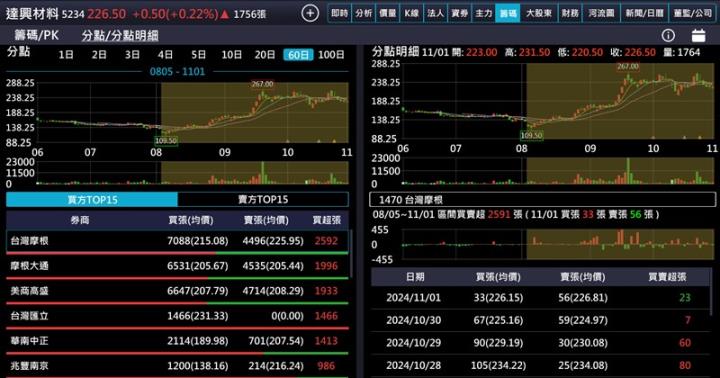Open the 大股東 tab
720x378 pixels.
coord(539,13)
